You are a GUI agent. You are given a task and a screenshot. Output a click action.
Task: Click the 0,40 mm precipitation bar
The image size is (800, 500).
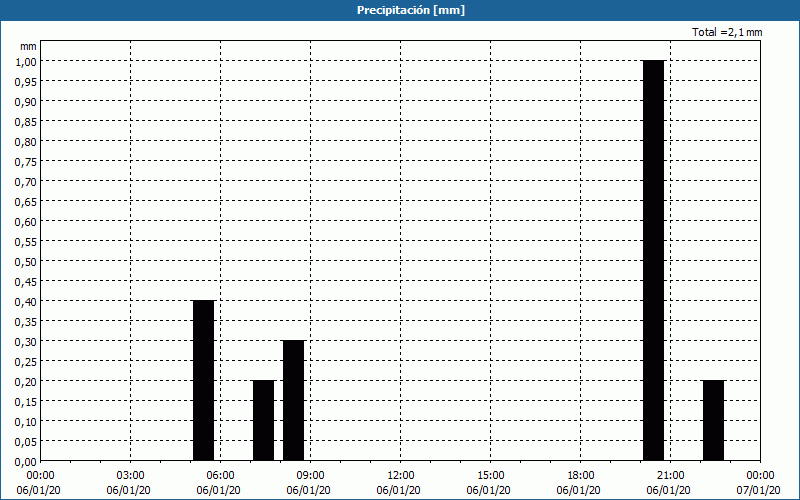(204, 381)
